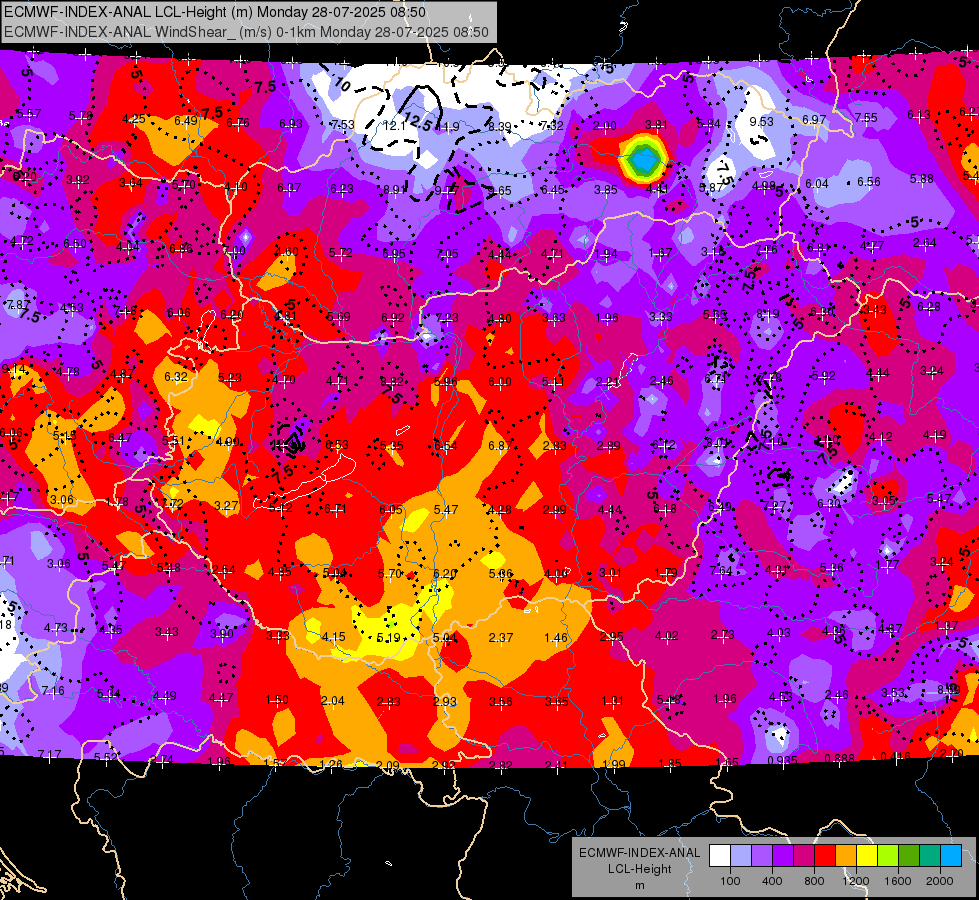Click the wind shear value '3.01'

610,573
